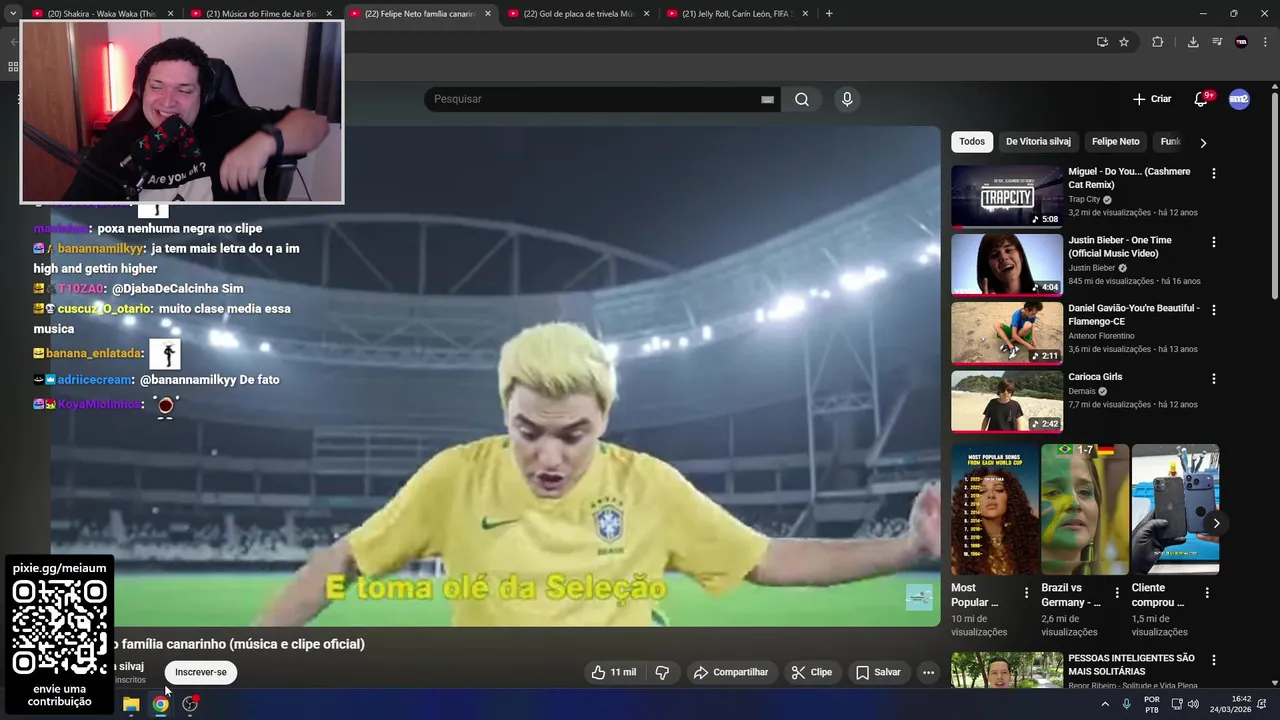1280x720 pixels.
Task: Open the Most Popular... short thumbnail
Action: point(995,509)
